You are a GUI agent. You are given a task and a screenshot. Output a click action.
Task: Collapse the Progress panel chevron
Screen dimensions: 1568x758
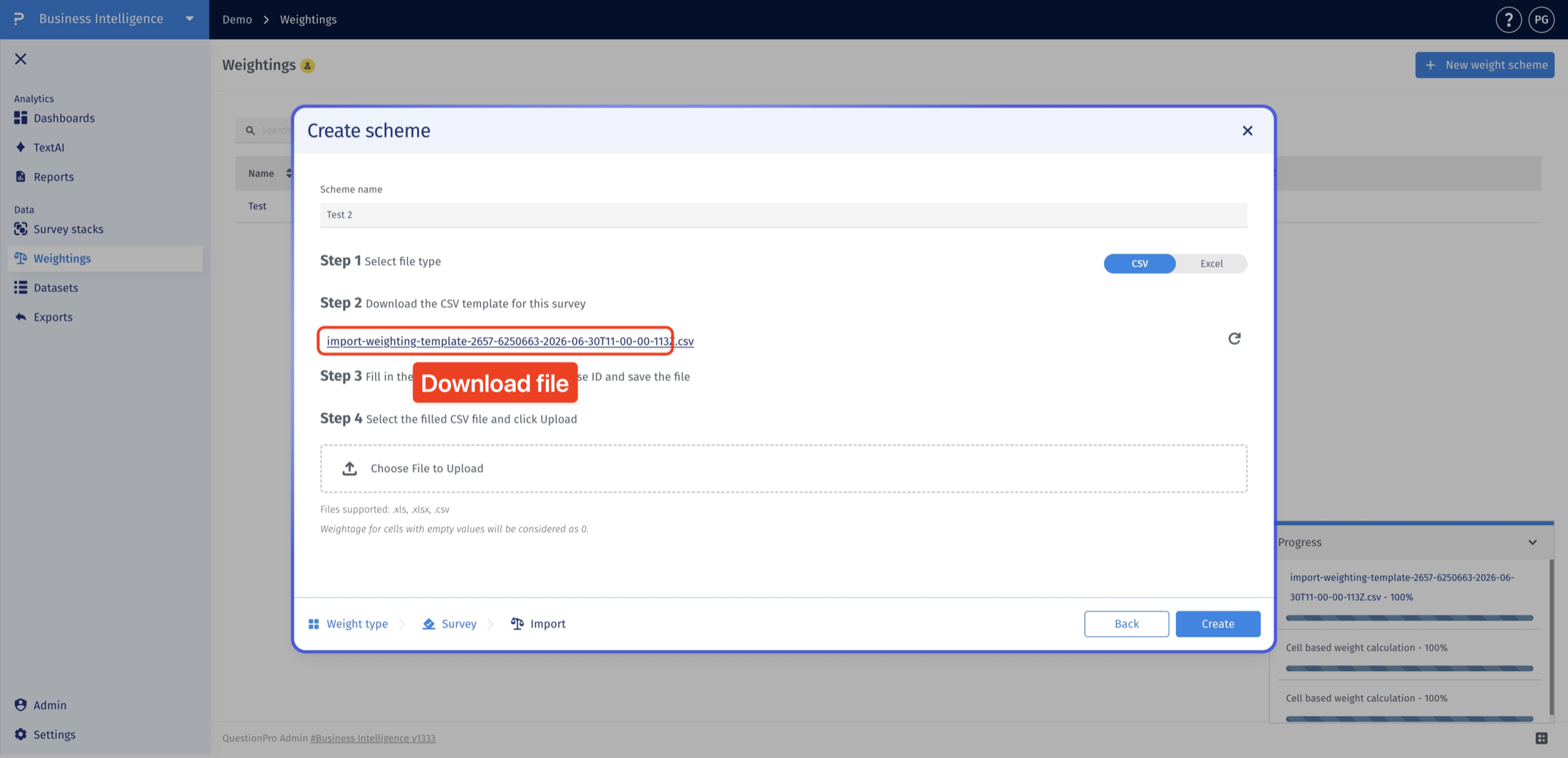(x=1532, y=542)
